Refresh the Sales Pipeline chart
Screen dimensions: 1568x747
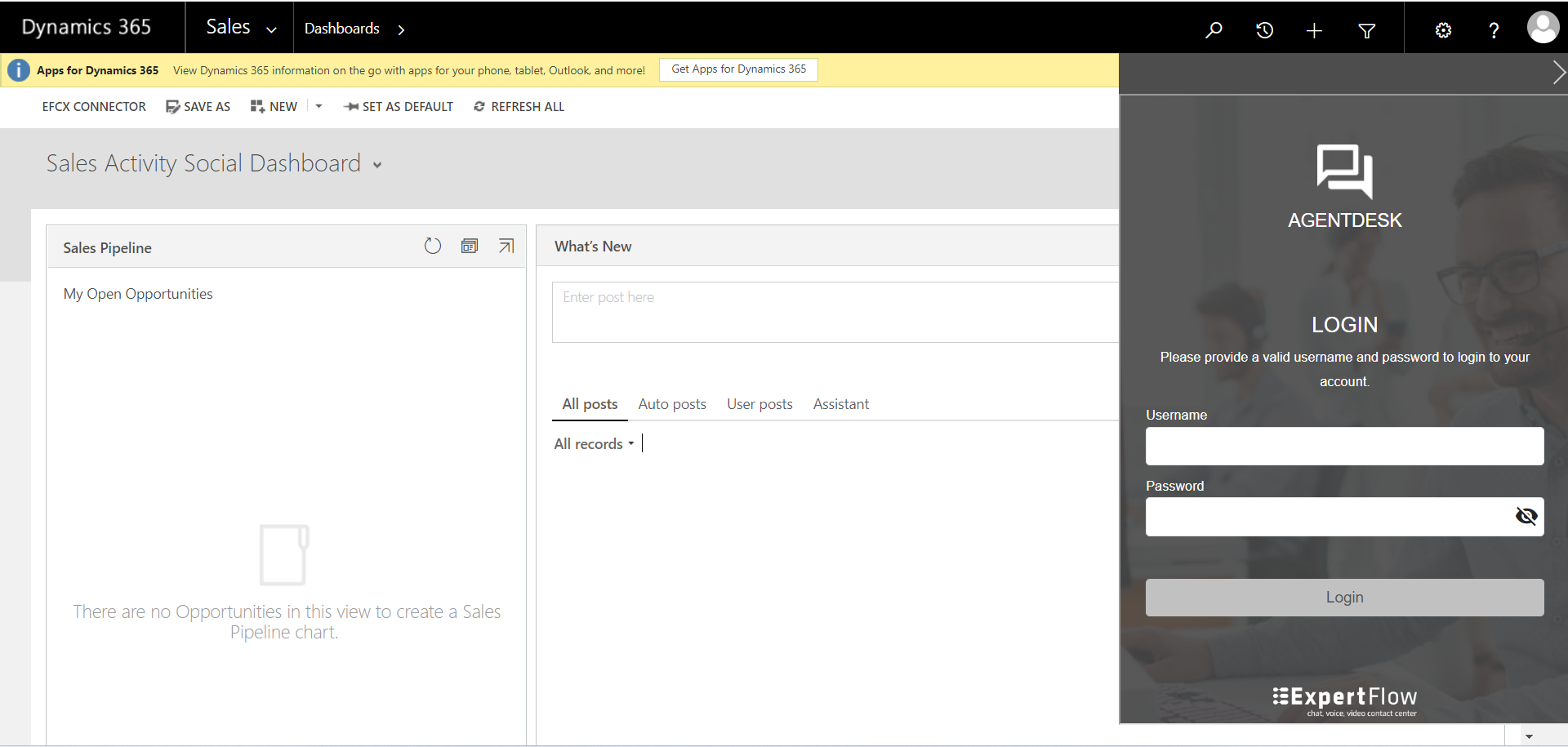tap(433, 246)
